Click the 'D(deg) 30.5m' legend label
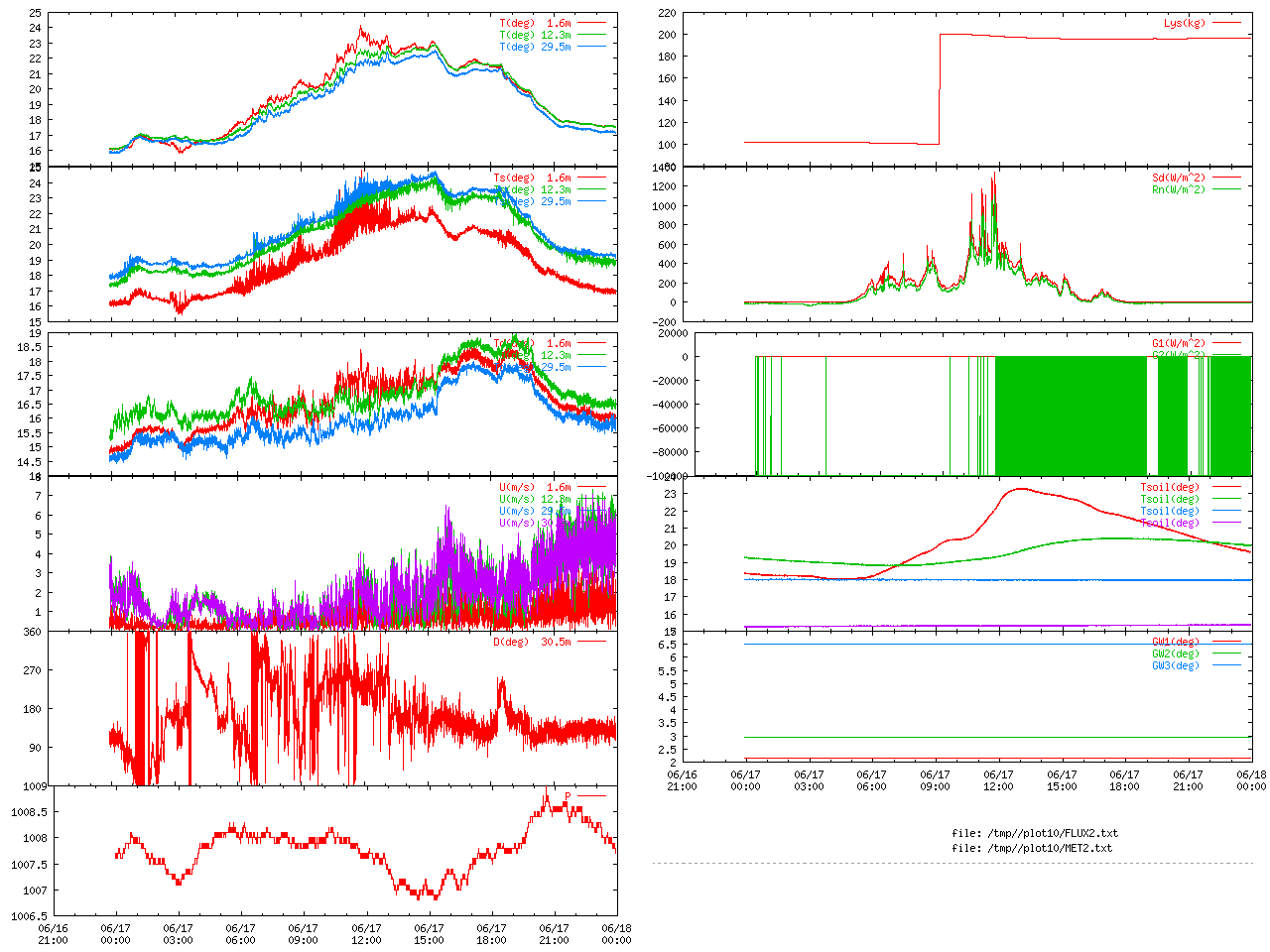 [x=532, y=642]
